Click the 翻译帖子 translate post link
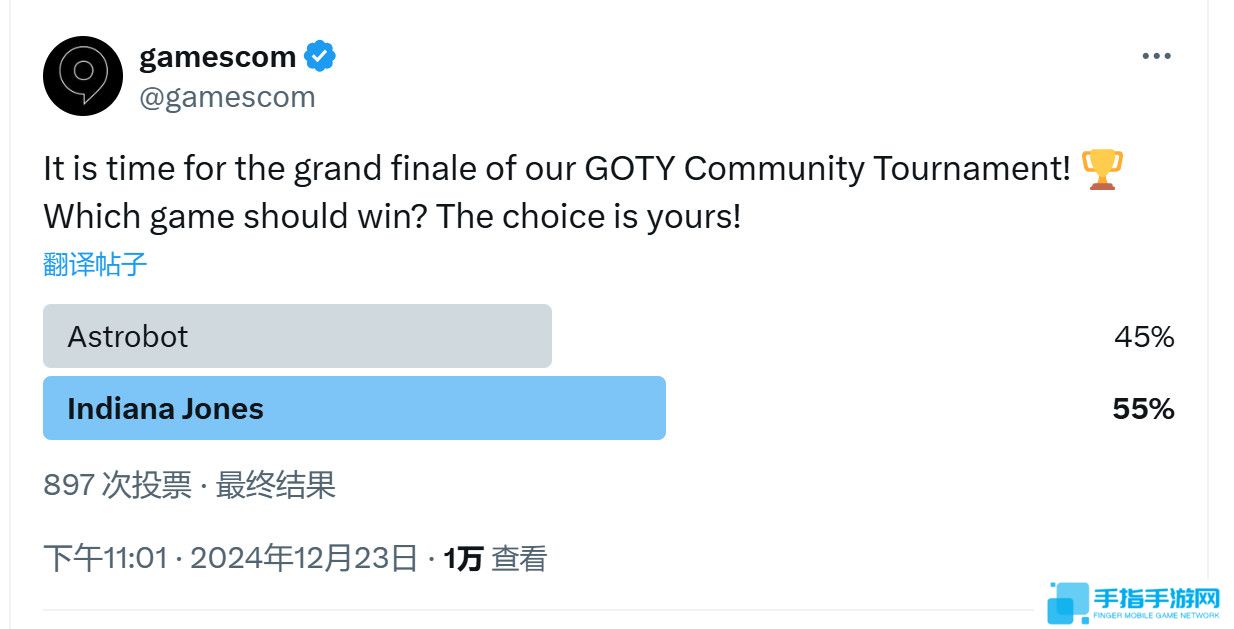Image resolution: width=1234 pixels, height=629 pixels. 95,264
